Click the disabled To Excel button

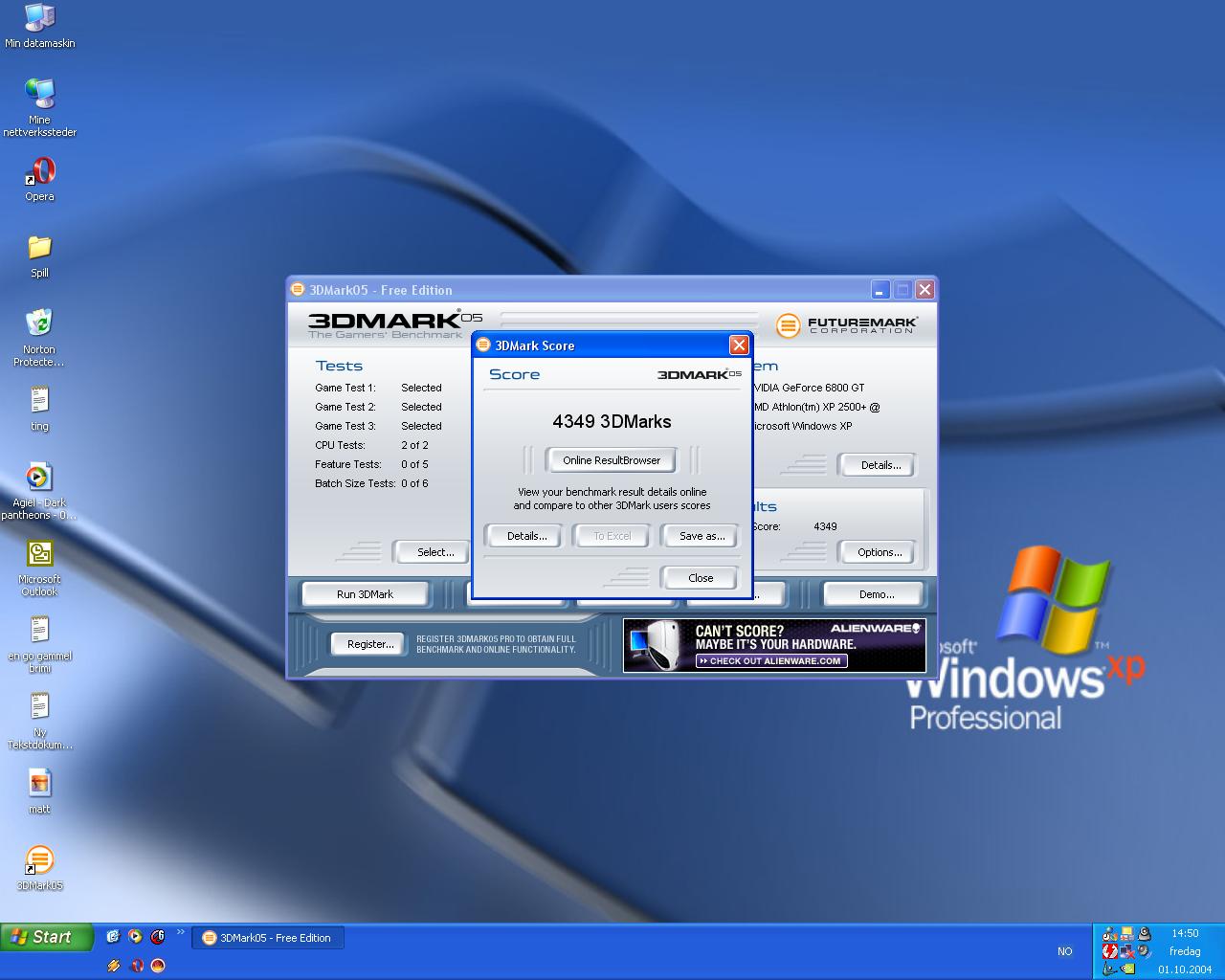[x=612, y=536]
